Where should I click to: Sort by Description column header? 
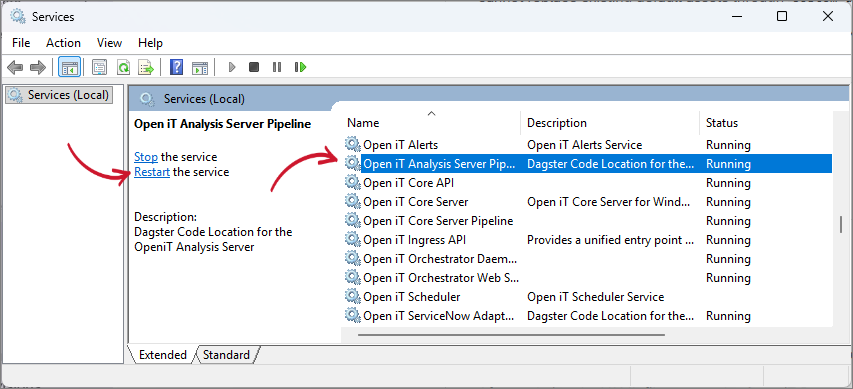pyautogui.click(x=610, y=123)
